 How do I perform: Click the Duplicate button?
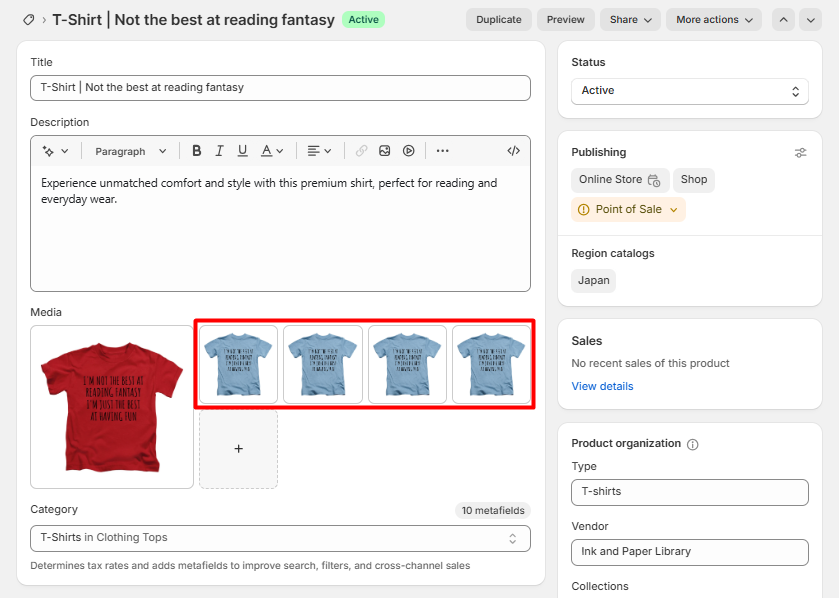pos(498,20)
